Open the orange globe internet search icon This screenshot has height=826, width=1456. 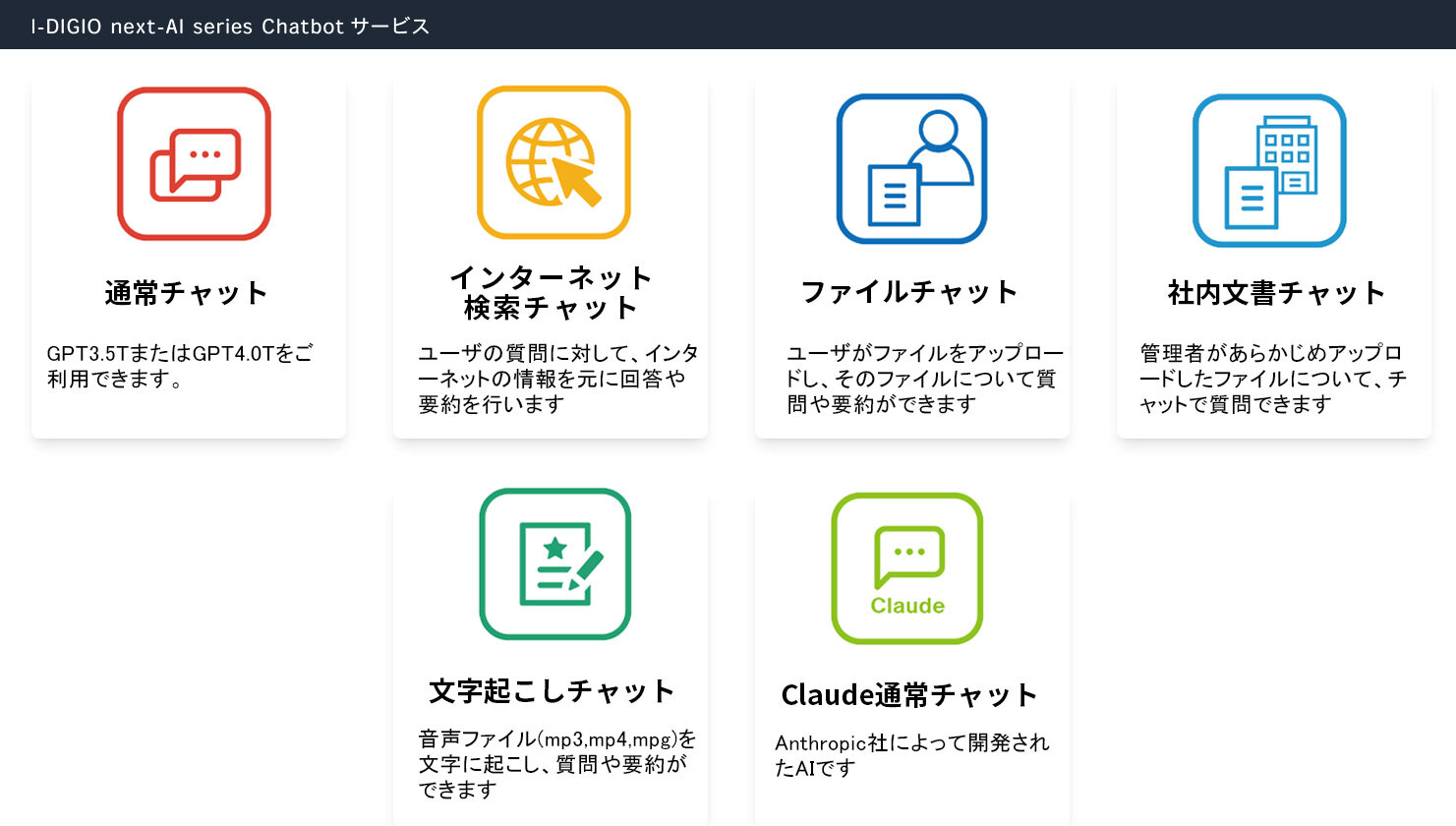pos(553,162)
